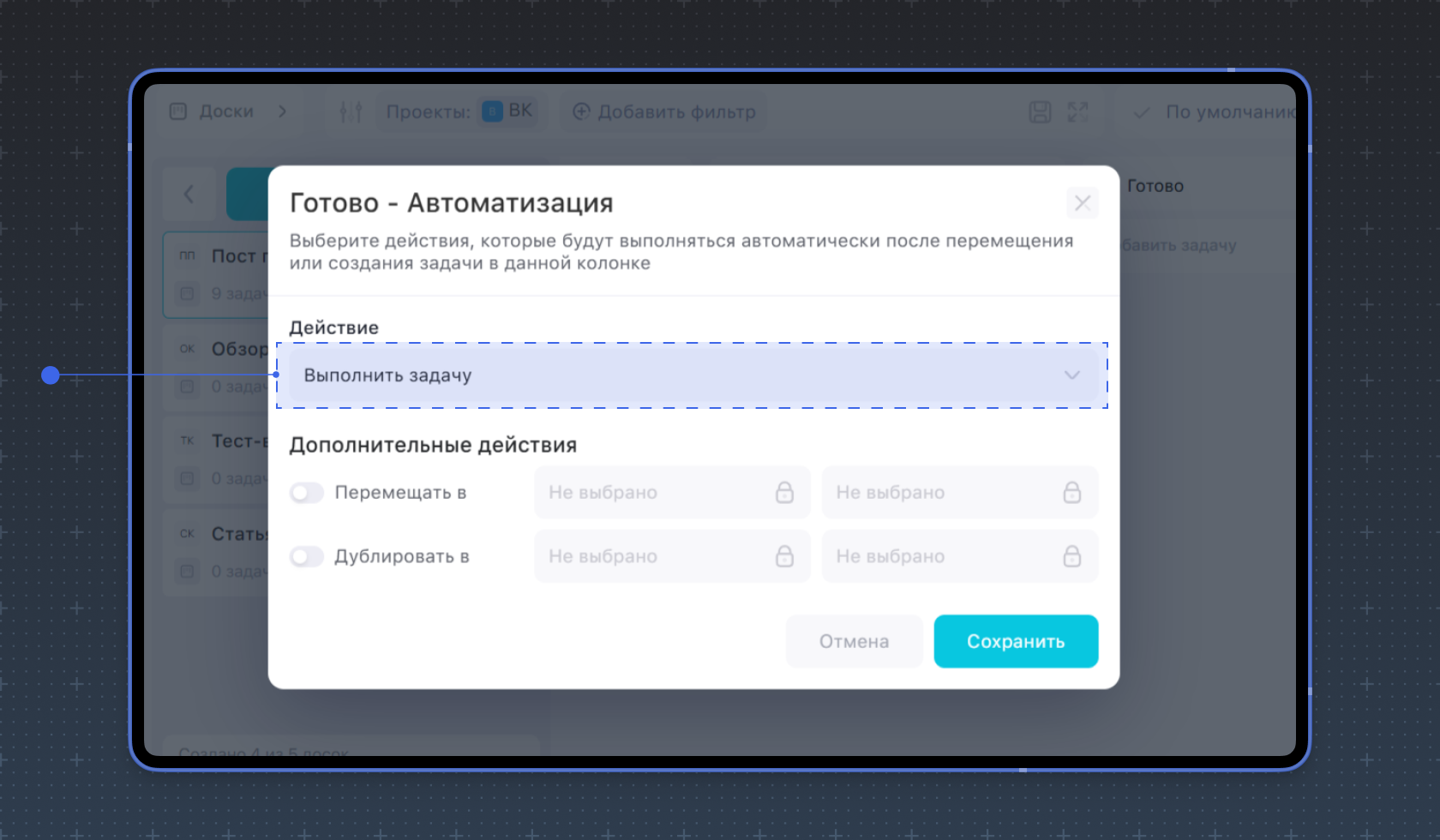1440x840 pixels.
Task: Click the lock icon on the first Перемещать в field
Action: tap(784, 492)
